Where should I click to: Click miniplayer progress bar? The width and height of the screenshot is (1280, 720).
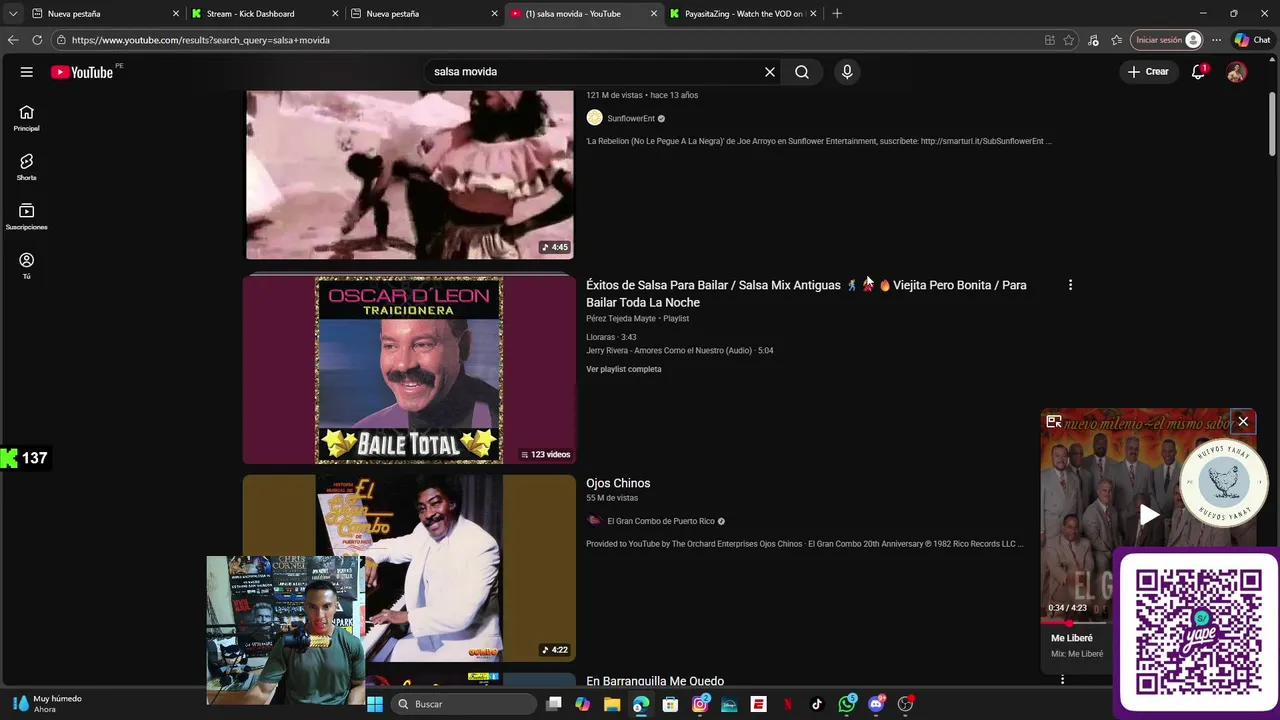coord(1076,622)
